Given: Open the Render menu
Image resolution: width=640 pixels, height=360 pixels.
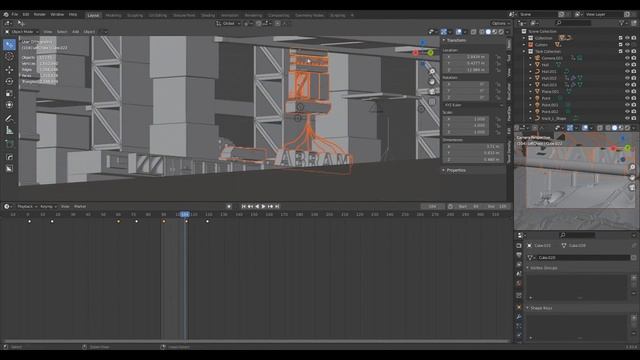Looking at the screenshot, I should click(x=40, y=14).
